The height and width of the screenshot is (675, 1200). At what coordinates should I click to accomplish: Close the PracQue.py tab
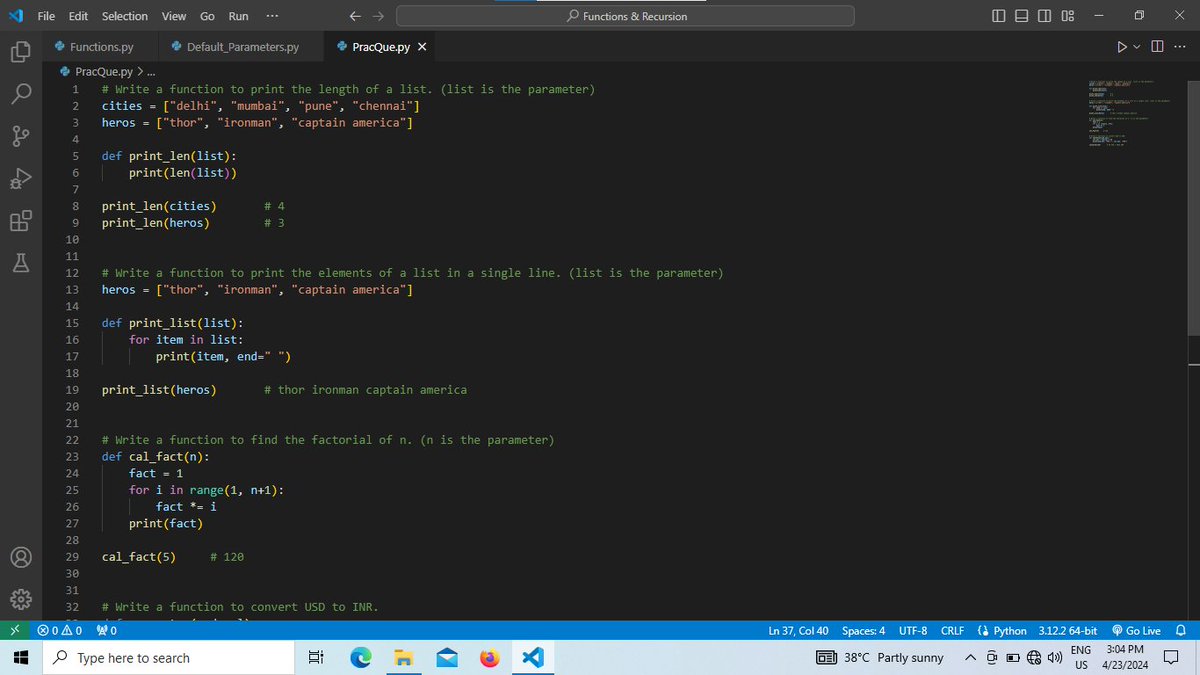(422, 47)
